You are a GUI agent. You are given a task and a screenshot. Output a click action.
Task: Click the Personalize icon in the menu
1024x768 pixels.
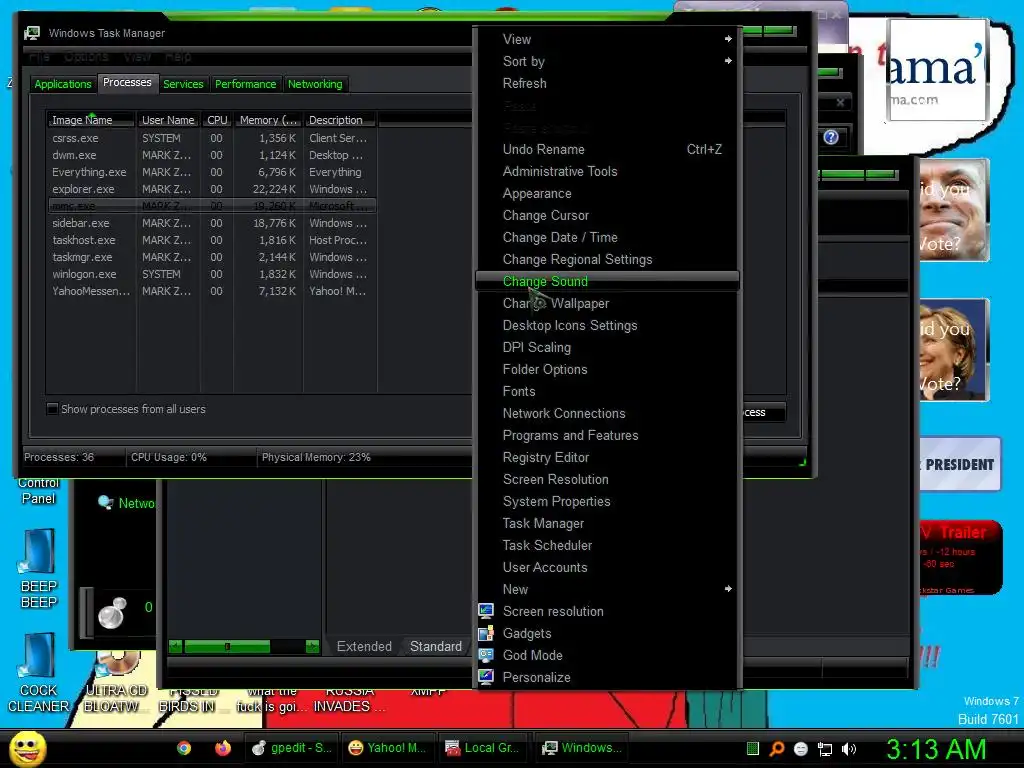[486, 677]
